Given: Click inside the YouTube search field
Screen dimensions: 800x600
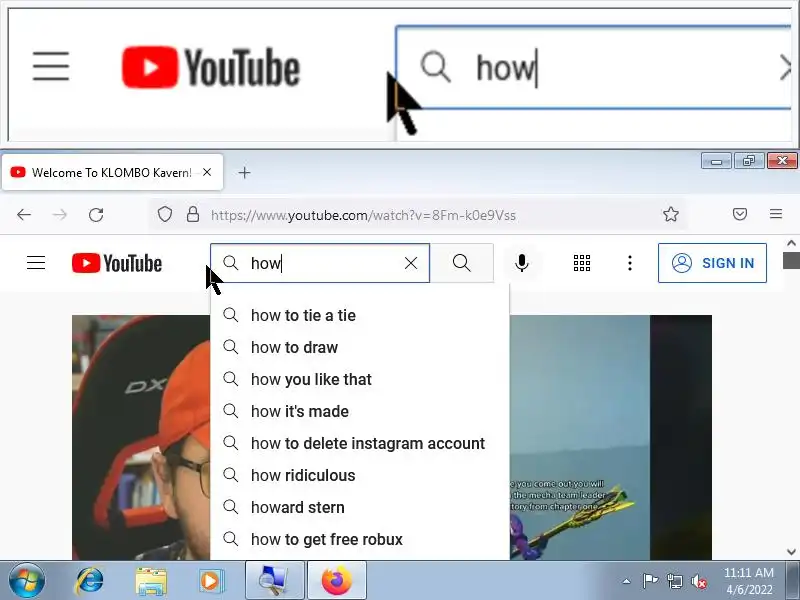Looking at the screenshot, I should [x=320, y=263].
